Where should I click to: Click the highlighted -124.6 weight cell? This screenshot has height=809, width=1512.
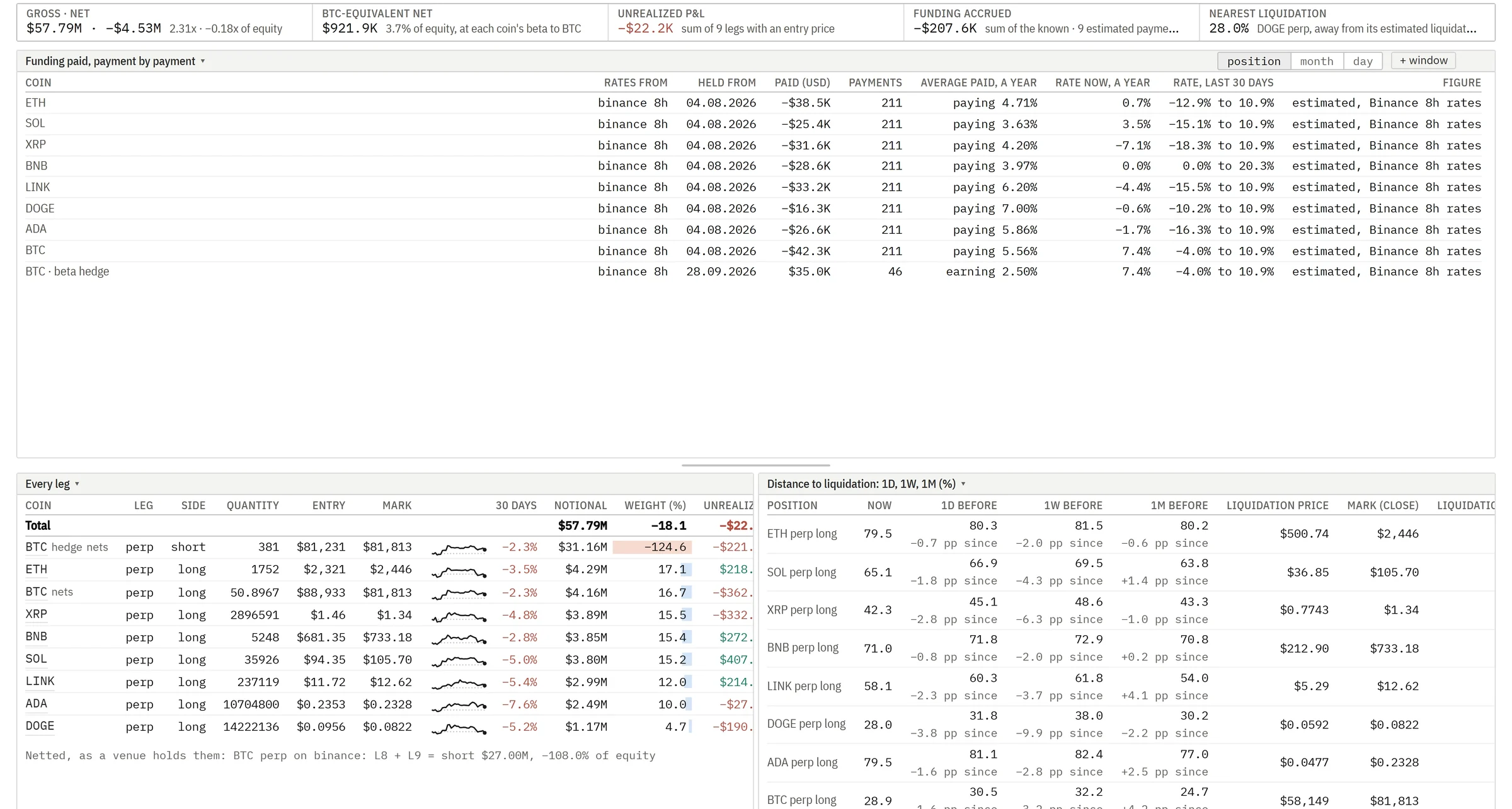(652, 547)
